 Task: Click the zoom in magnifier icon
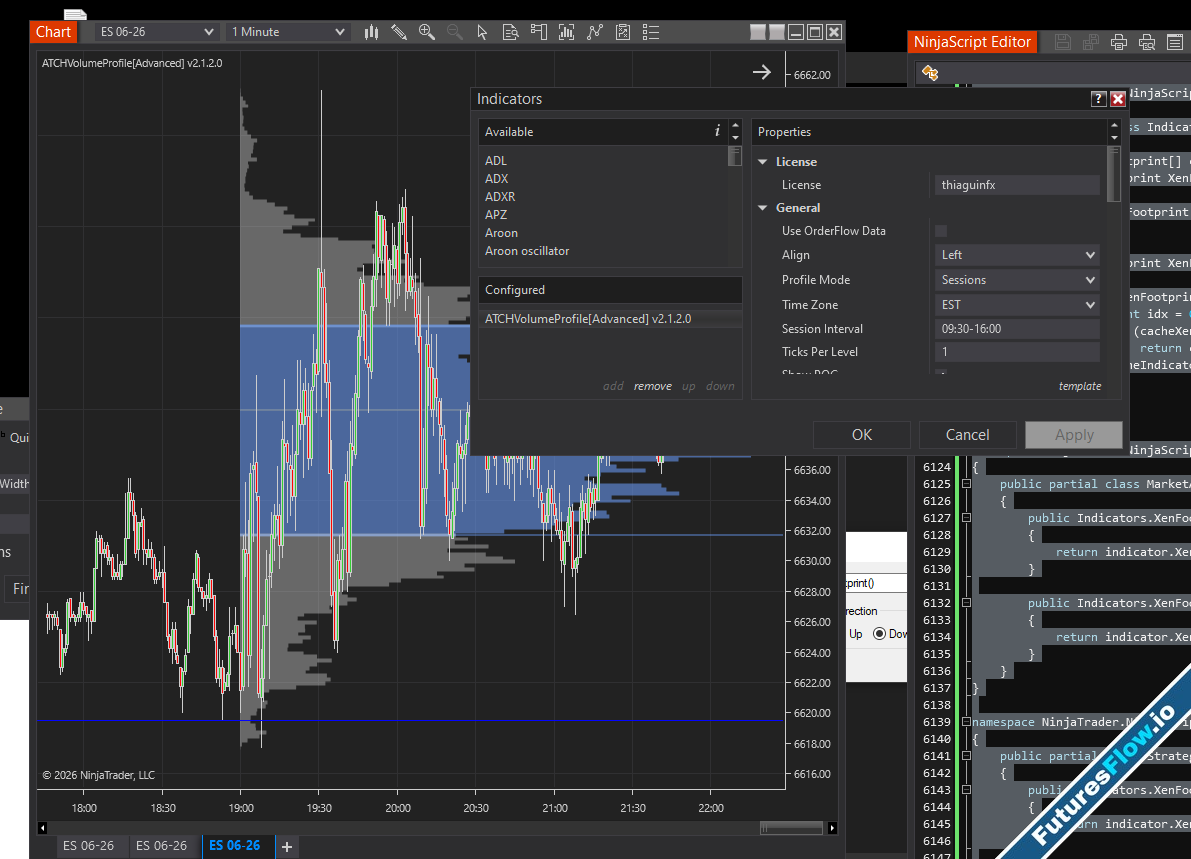point(427,32)
